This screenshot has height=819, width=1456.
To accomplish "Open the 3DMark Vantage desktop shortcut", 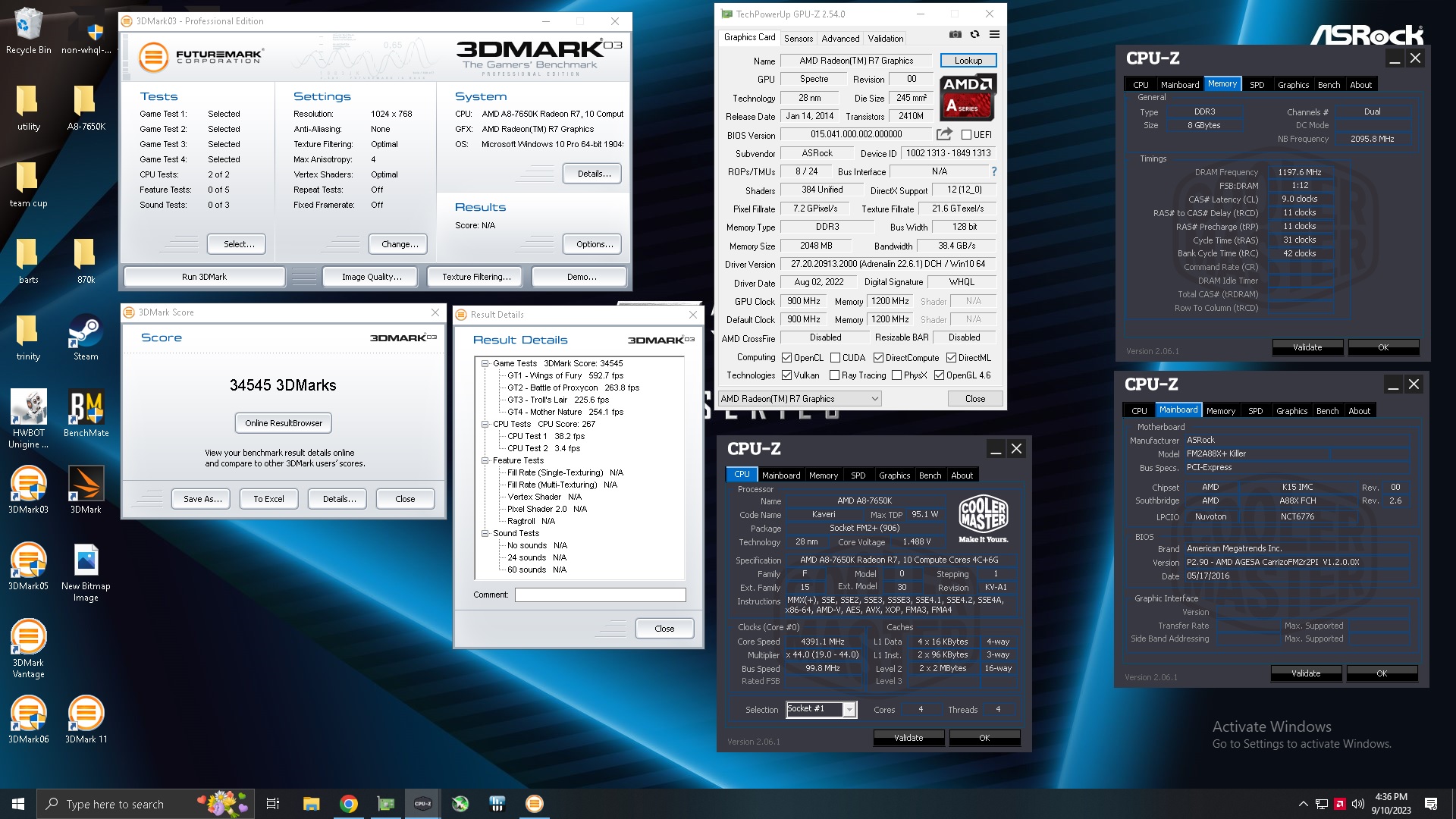I will click(x=28, y=648).
